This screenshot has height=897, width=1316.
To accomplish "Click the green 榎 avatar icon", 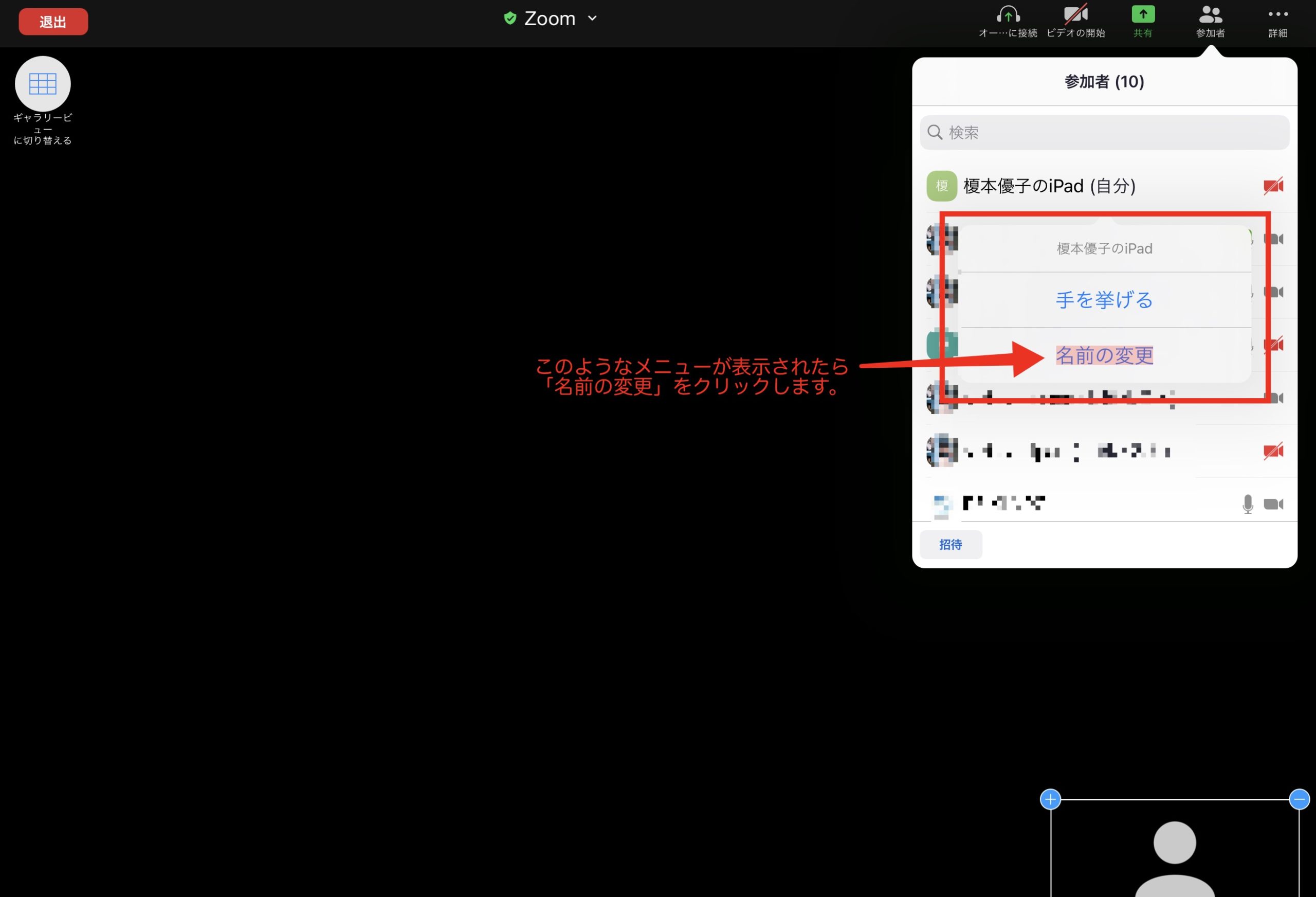I will pos(942,186).
